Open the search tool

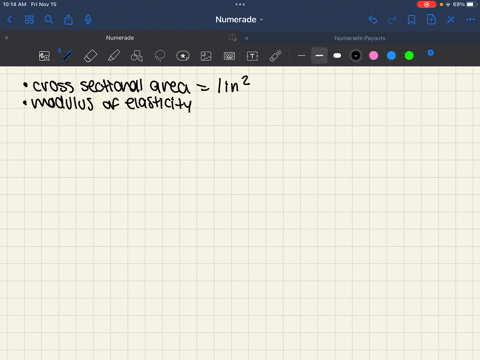(49, 20)
